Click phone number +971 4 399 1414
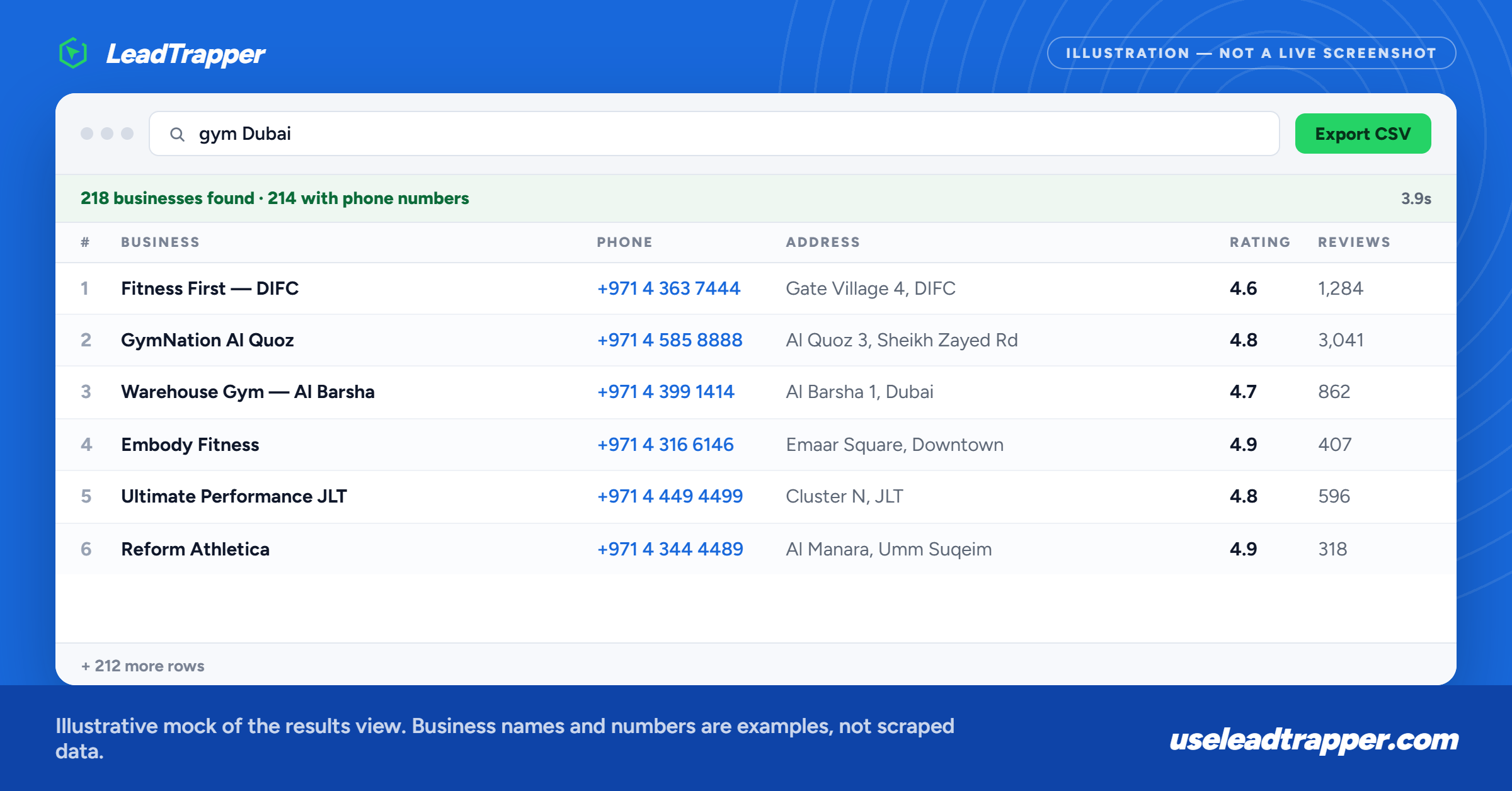 665,392
